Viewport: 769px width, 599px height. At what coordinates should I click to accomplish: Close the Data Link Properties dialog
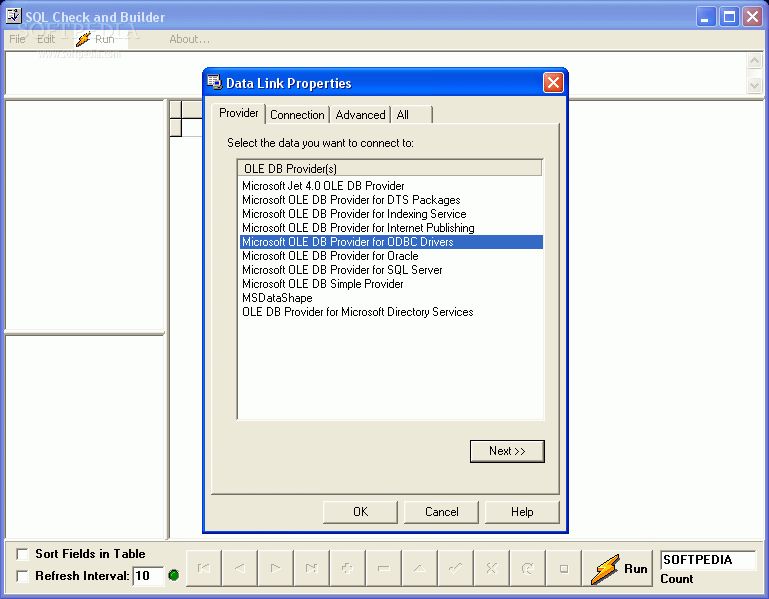[x=553, y=82]
